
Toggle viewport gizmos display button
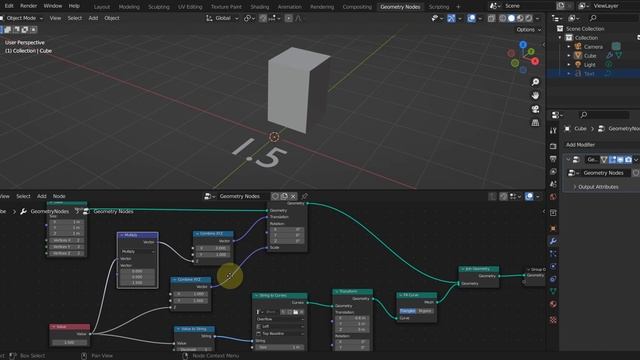451,18
